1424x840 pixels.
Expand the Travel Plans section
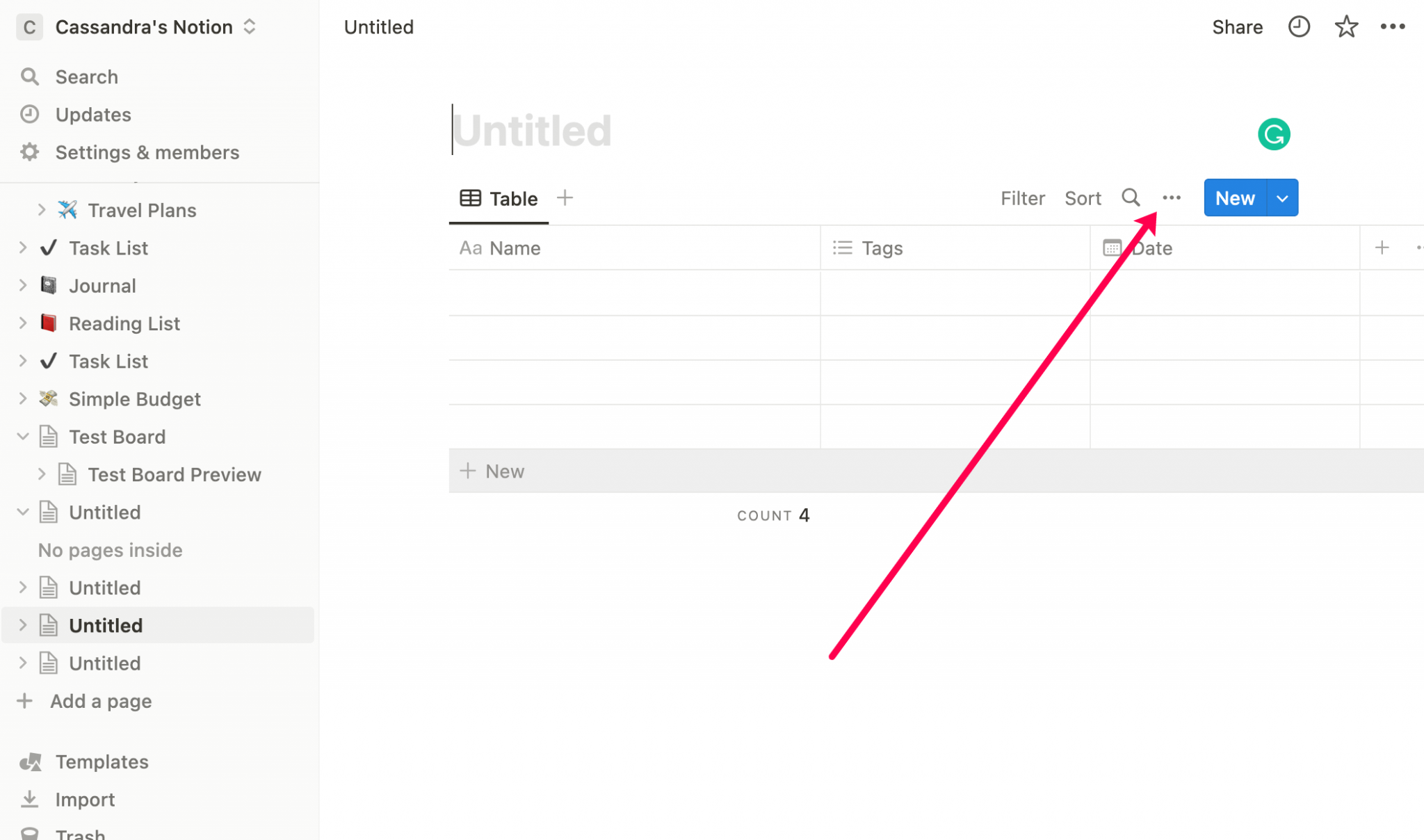click(42, 209)
